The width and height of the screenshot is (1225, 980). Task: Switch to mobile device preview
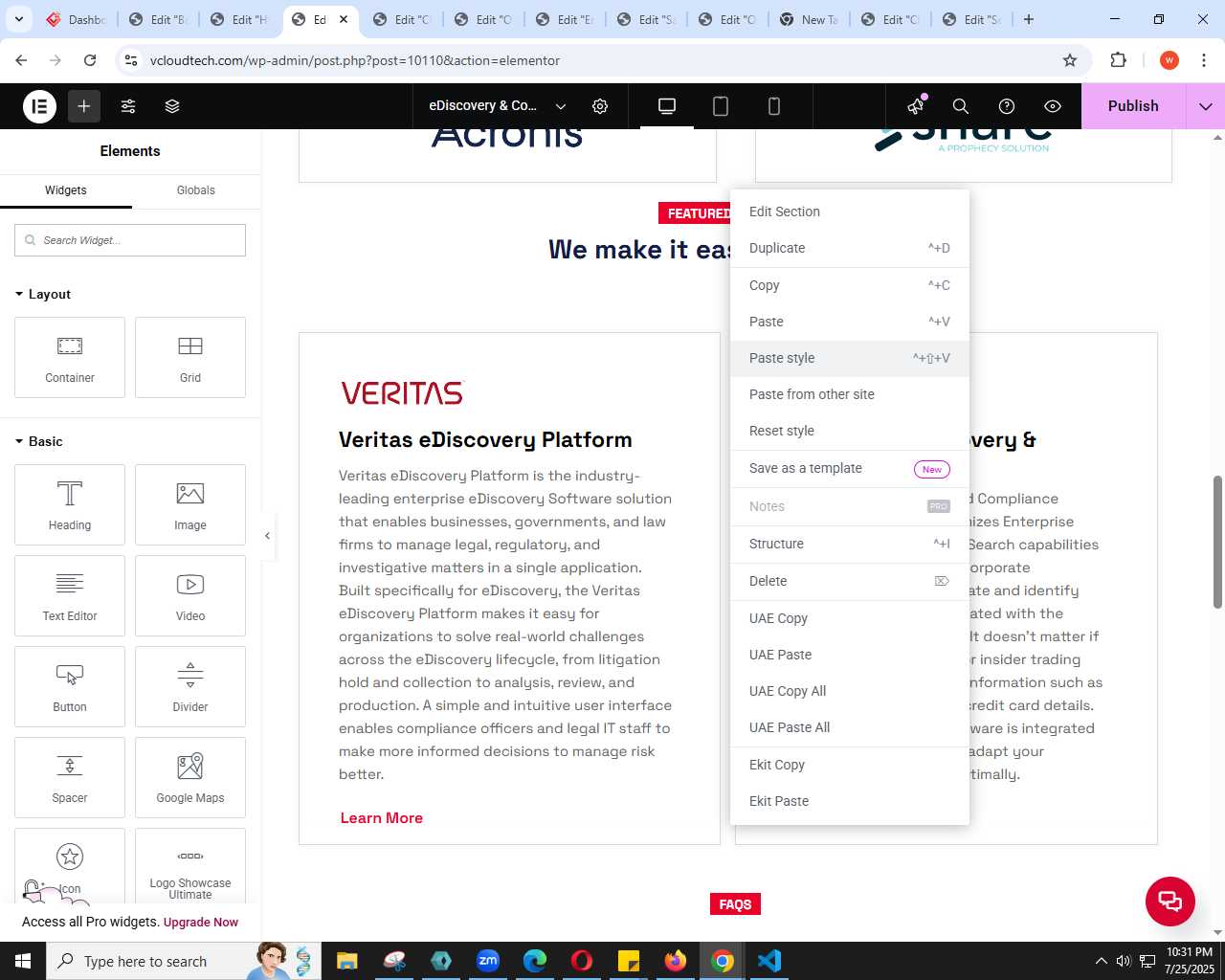coord(774,106)
